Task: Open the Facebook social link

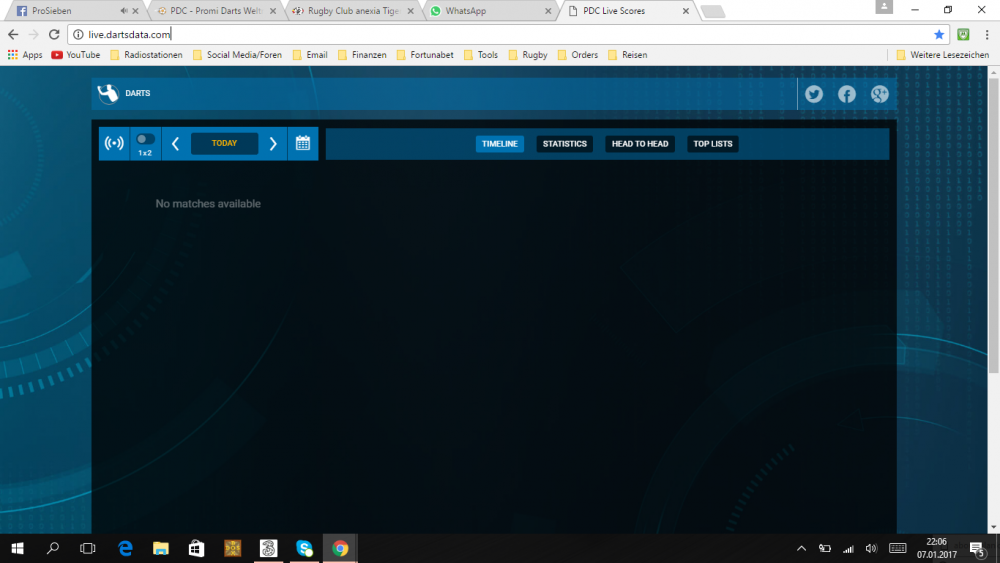Action: point(847,94)
